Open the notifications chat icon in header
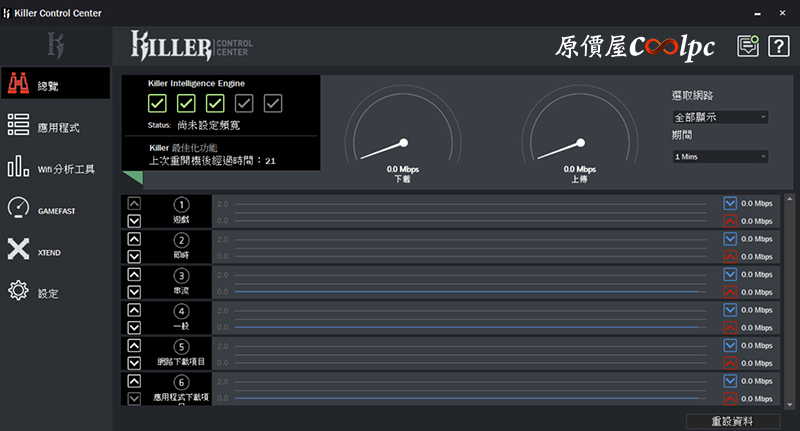Viewport: 800px width, 431px height. pos(748,46)
